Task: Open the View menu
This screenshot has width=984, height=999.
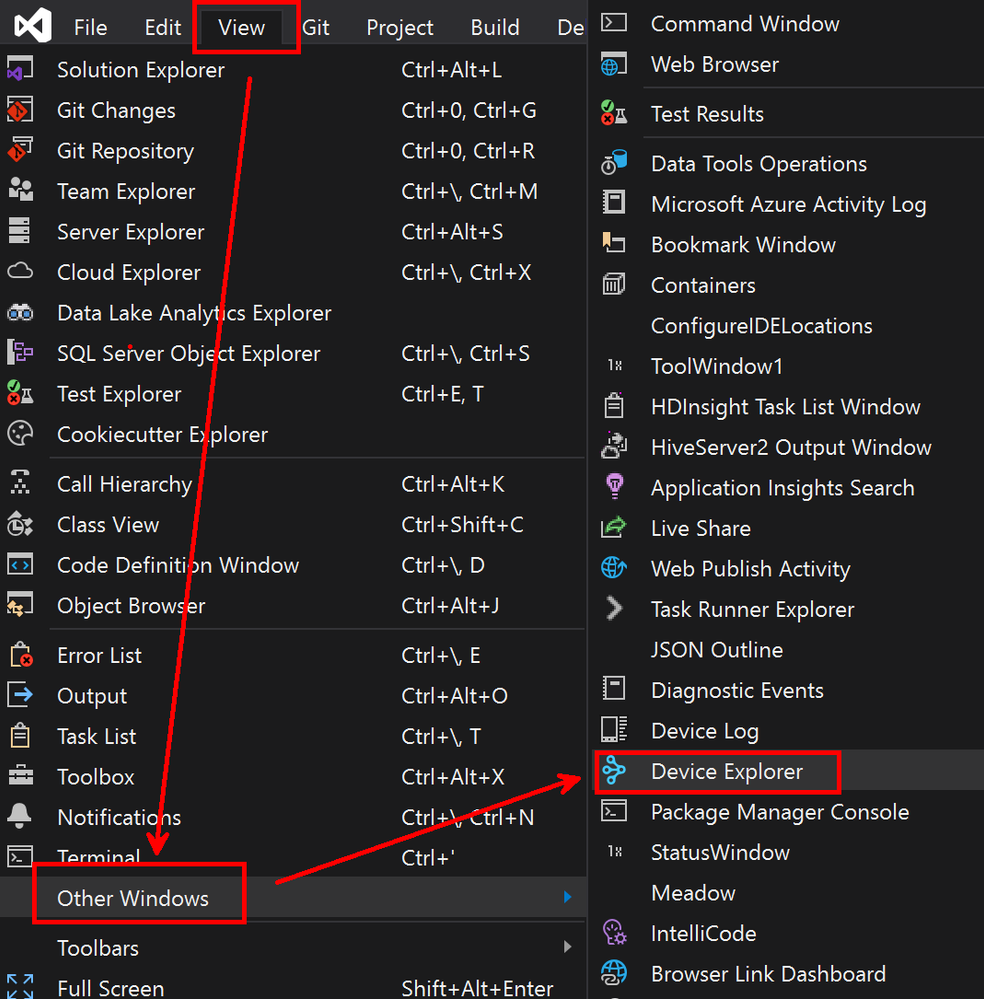Action: (x=242, y=27)
